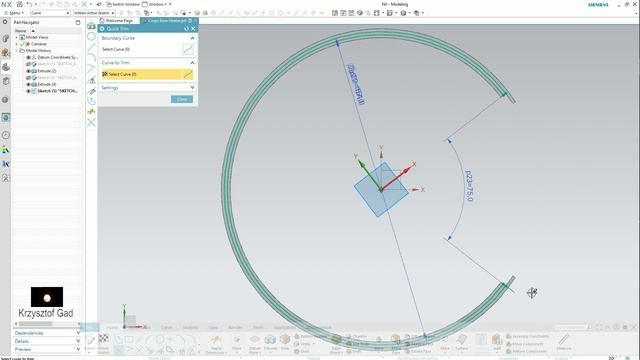Toggle visibility of Sketch (1)

[x=29, y=64]
